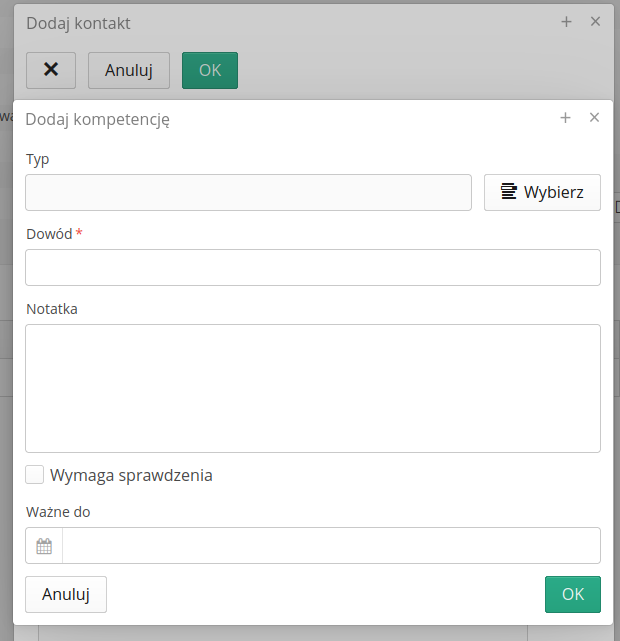Click the Ważne do field label
The image size is (620, 641).
58,512
